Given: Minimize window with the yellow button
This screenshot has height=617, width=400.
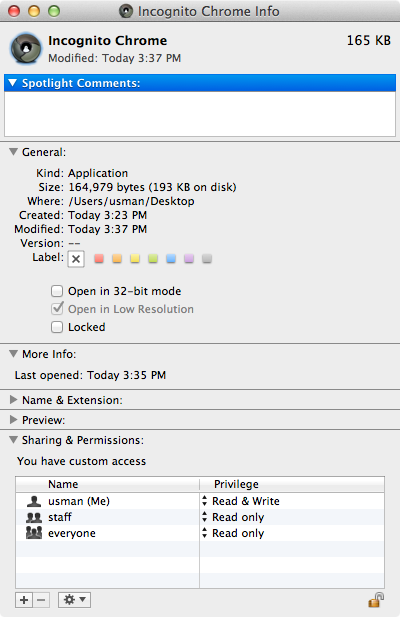Looking at the screenshot, I should [x=34, y=11].
